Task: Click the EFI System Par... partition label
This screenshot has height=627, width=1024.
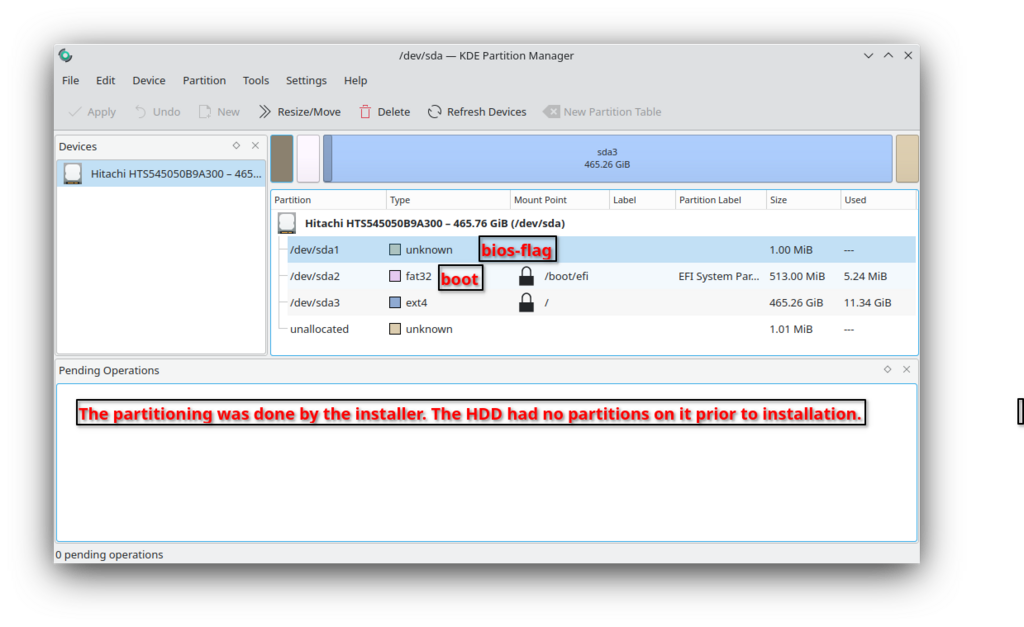Action: coord(718,276)
